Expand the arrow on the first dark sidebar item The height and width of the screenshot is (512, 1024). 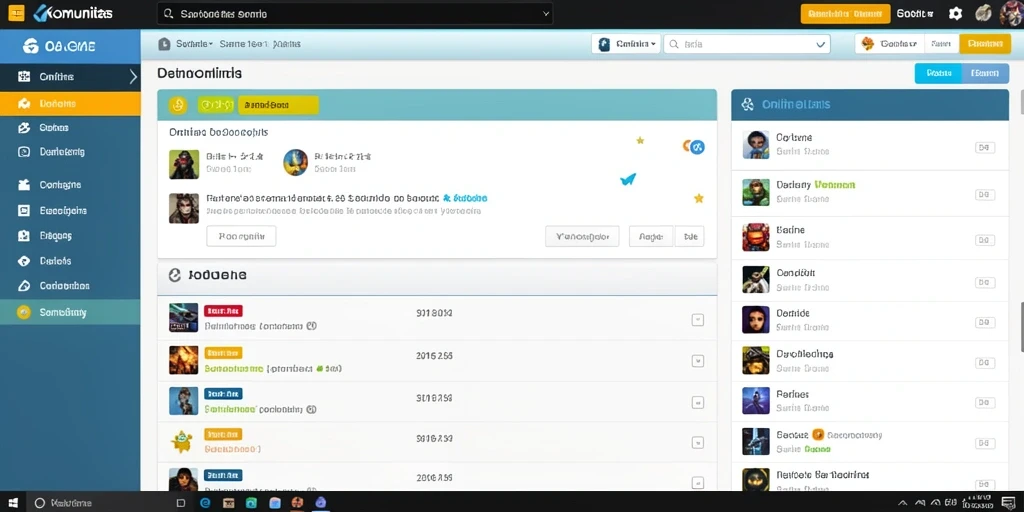tap(133, 76)
